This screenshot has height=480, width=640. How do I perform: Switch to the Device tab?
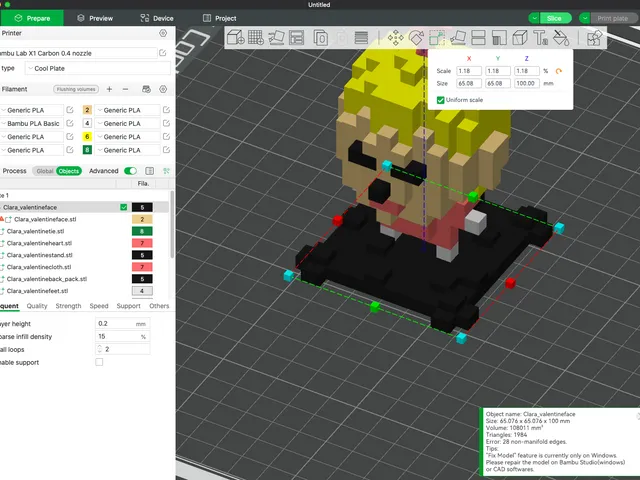tap(157, 18)
